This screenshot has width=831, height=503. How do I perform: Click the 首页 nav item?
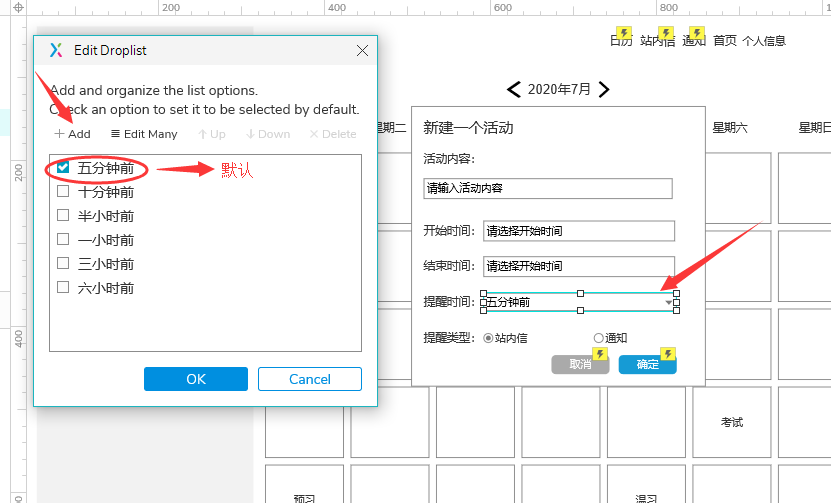coord(725,41)
